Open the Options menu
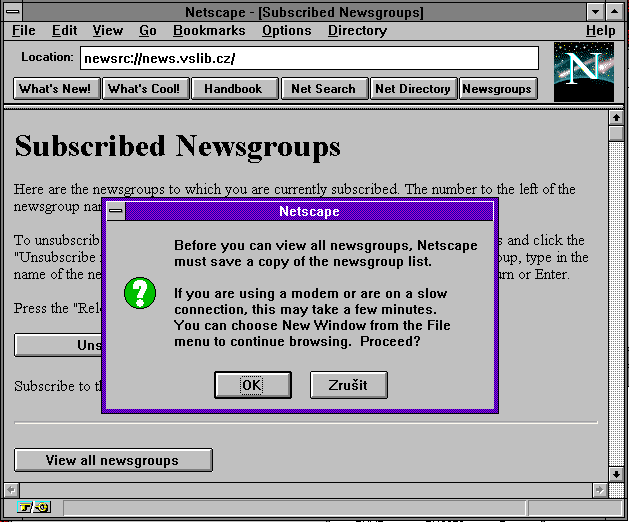Screen dimensions: 629x522 pyautogui.click(x=286, y=30)
